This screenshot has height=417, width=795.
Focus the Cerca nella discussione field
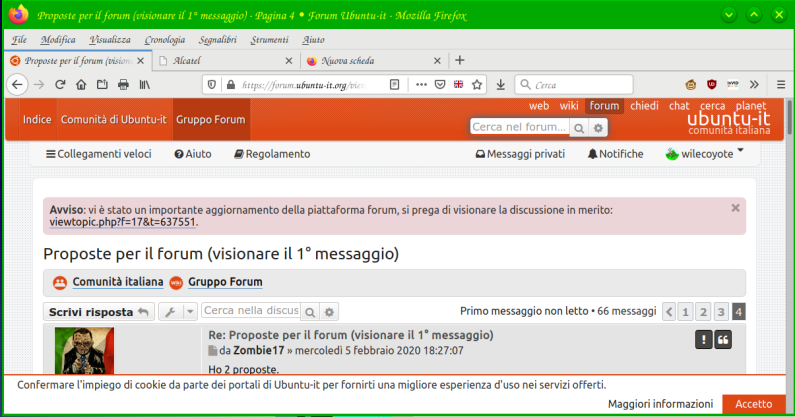pyautogui.click(x=251, y=310)
